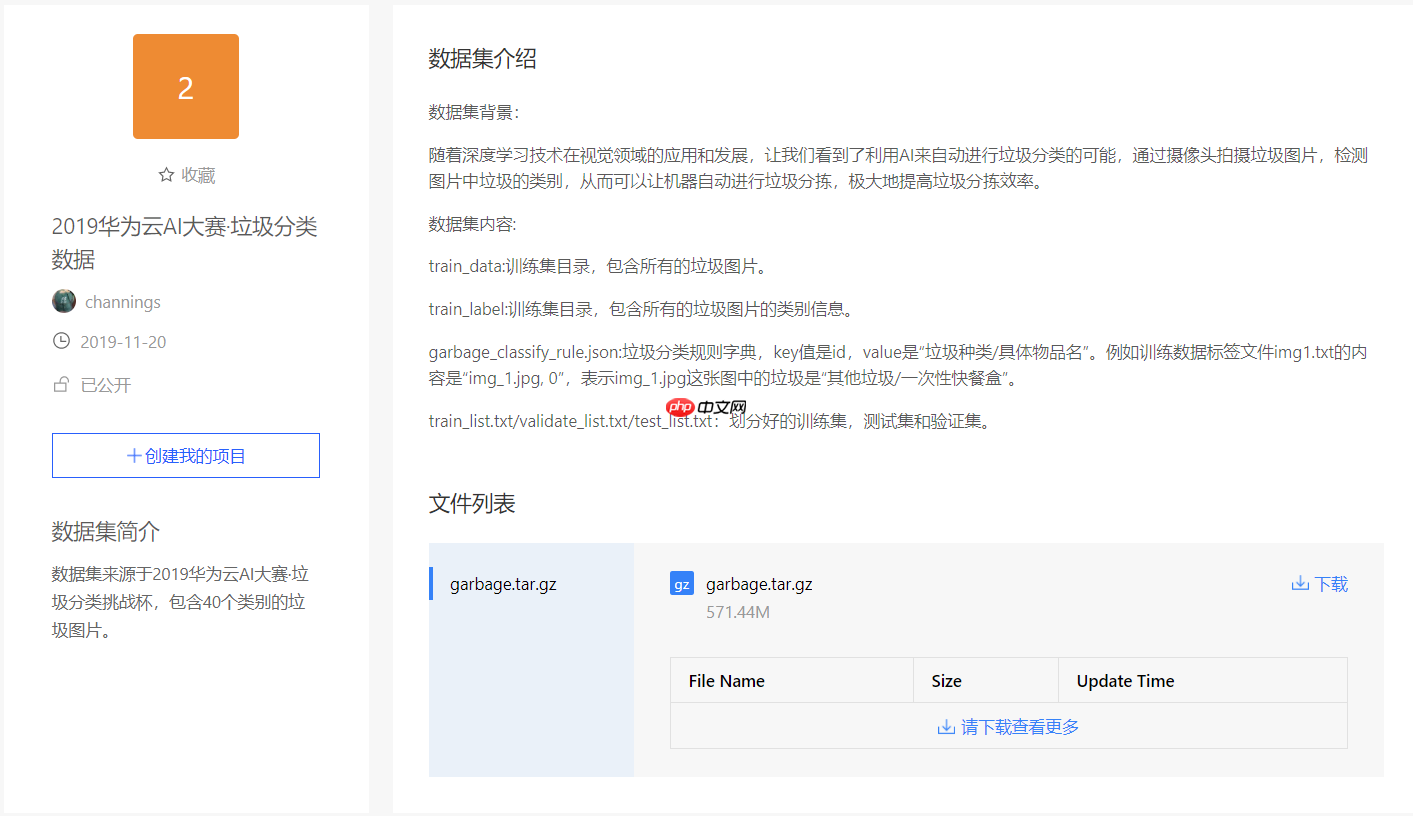The width and height of the screenshot is (1413, 816).
Task: Select the garbage.tar.gz tab in file list
Action: (532, 584)
